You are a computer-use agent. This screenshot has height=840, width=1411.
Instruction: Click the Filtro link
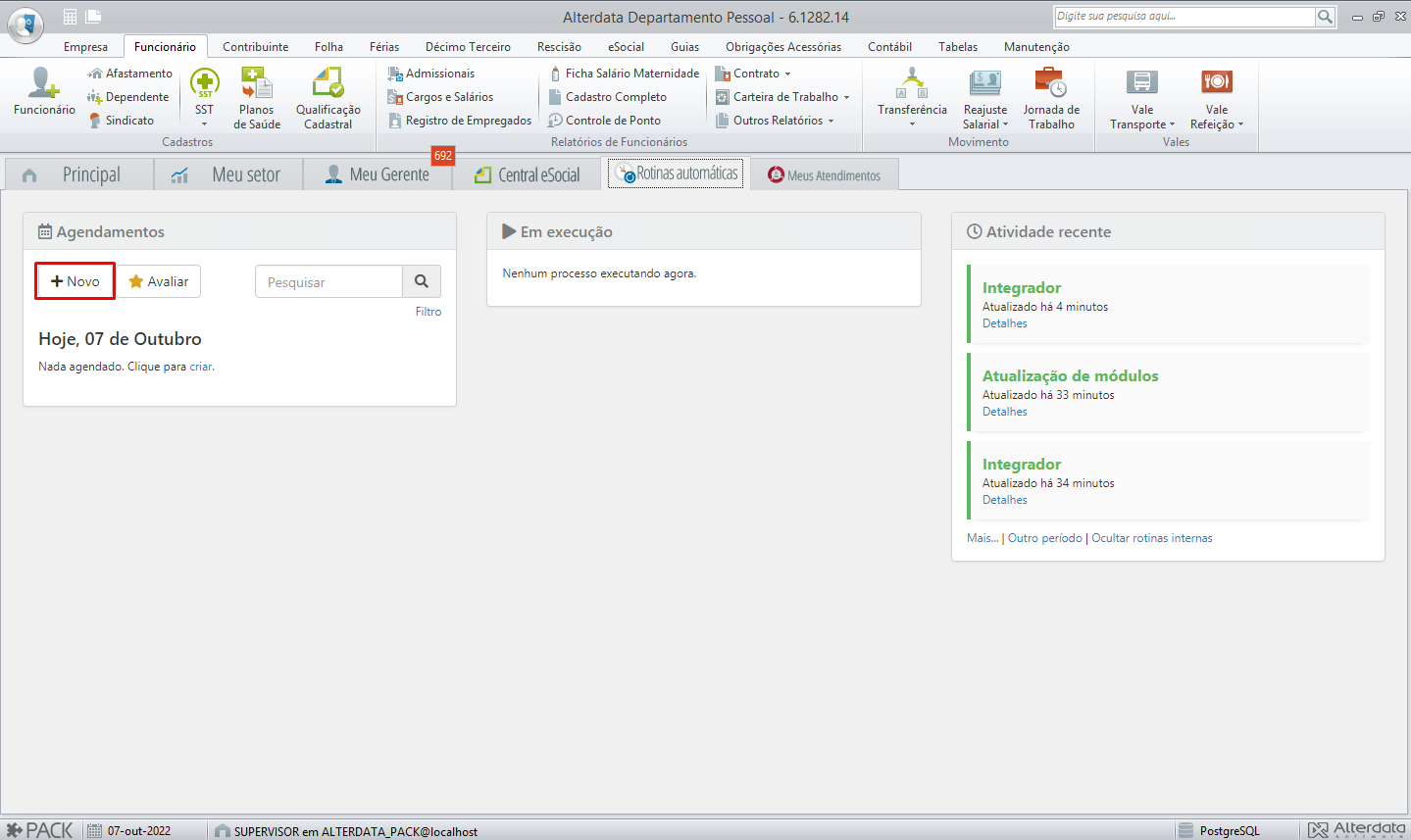(428, 312)
